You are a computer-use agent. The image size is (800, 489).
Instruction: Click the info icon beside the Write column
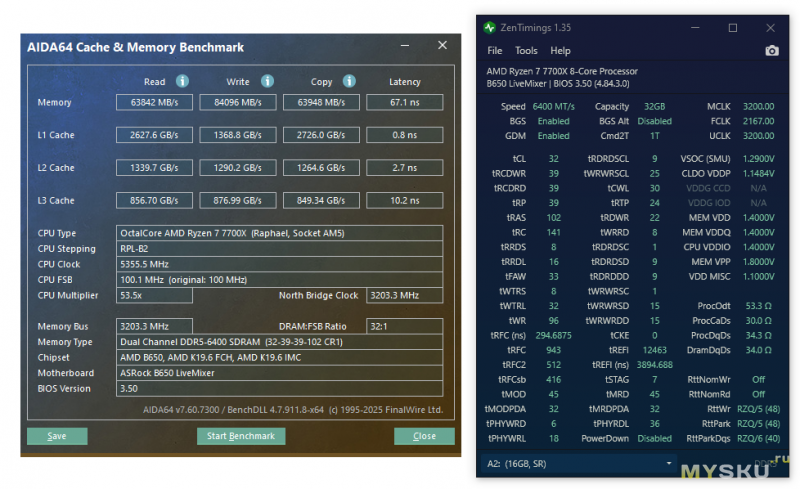pos(267,81)
